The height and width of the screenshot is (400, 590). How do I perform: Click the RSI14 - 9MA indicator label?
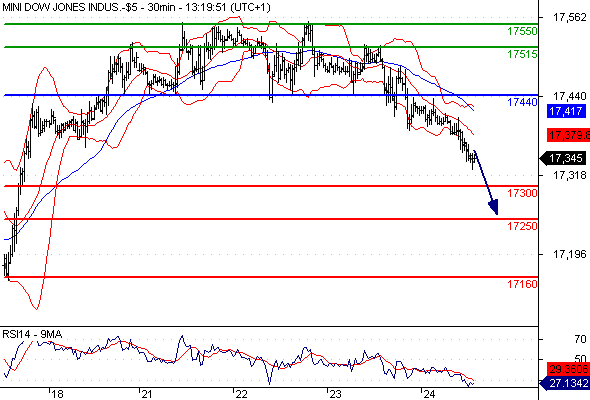point(32,334)
